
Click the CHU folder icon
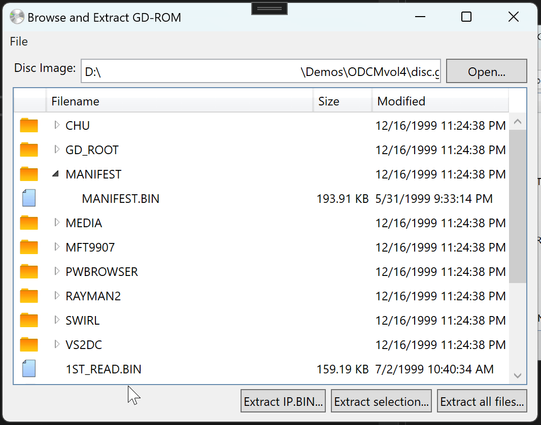click(x=29, y=125)
